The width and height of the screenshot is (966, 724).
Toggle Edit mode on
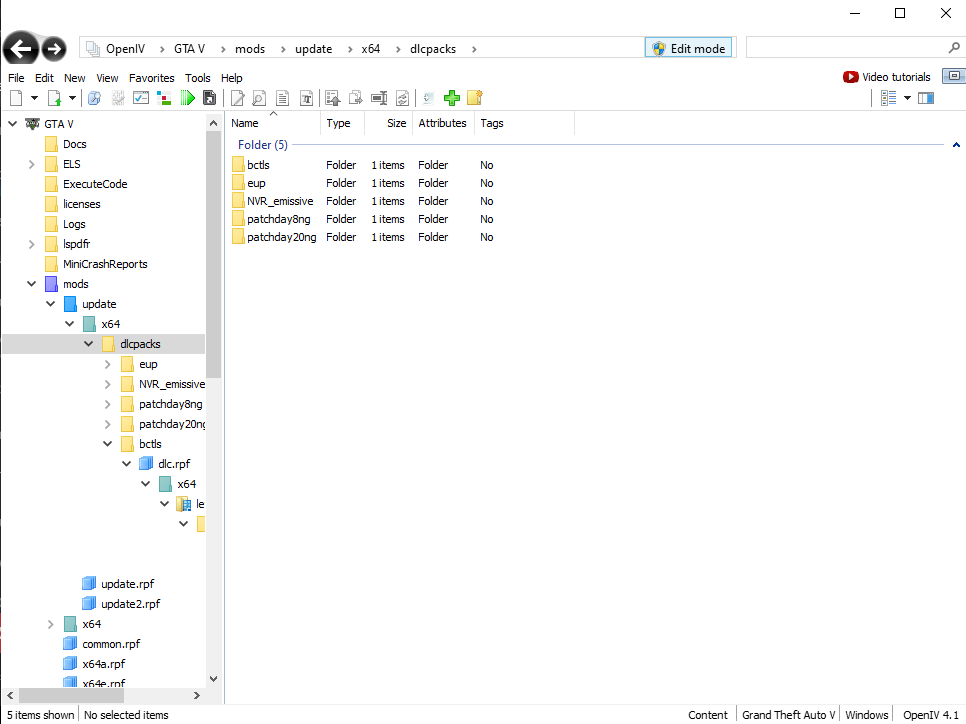(x=688, y=48)
